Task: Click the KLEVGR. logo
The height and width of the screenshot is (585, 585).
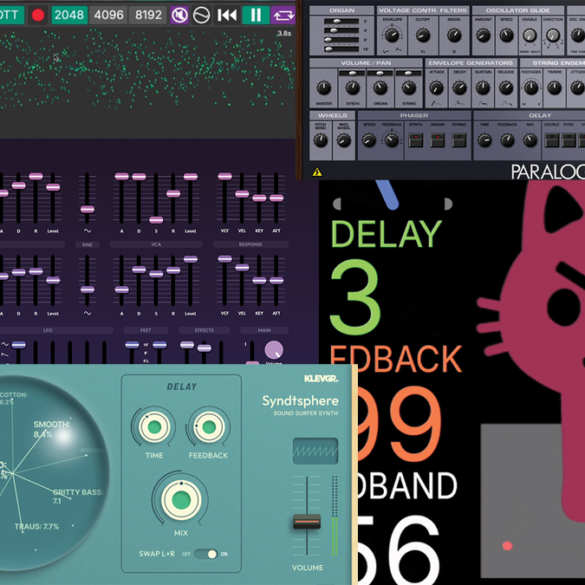Action: [x=321, y=379]
